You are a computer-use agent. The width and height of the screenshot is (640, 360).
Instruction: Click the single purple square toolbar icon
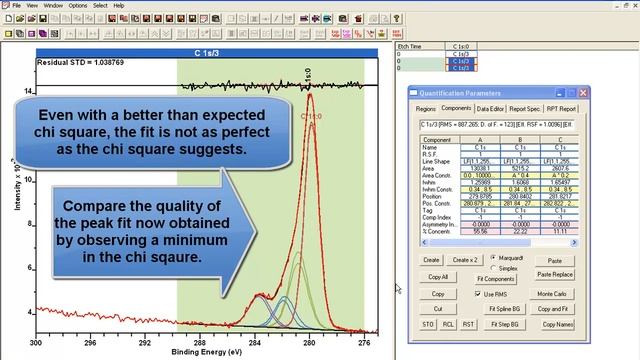tap(31, 33)
